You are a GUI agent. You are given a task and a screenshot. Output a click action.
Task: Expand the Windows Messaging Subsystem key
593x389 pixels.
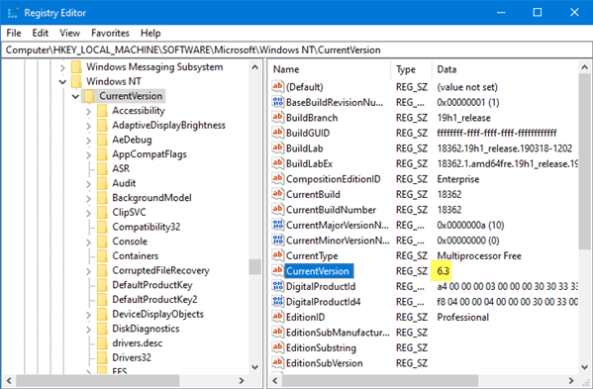point(63,68)
